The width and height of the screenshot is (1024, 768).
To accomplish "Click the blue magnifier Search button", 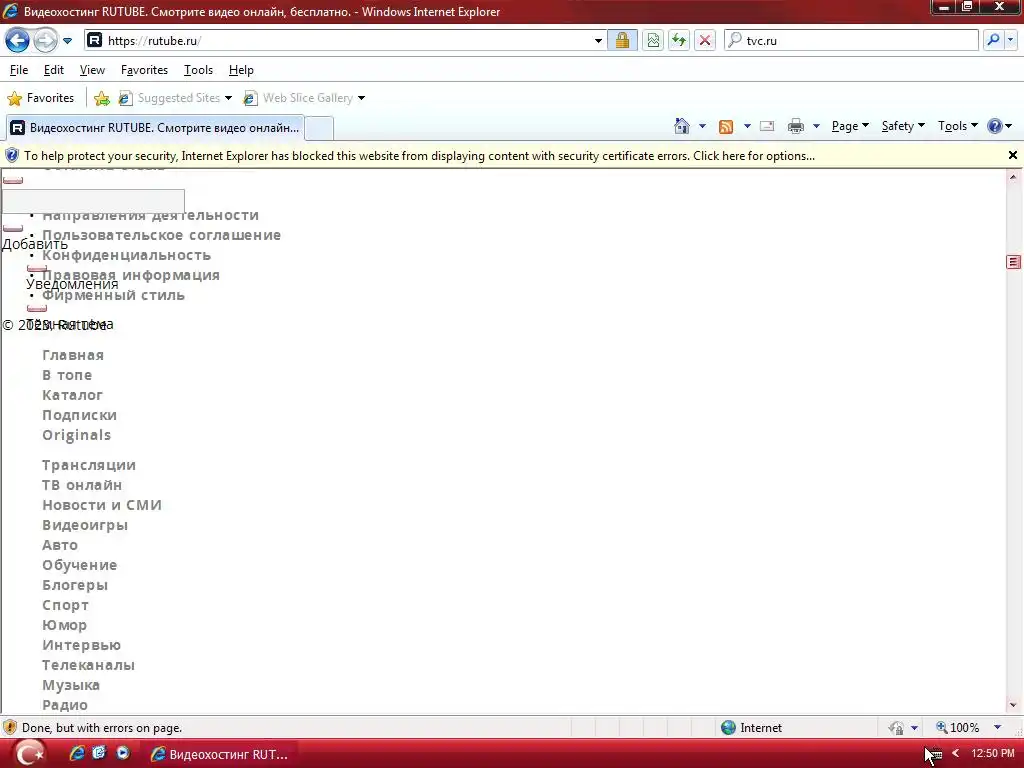I will (x=993, y=40).
